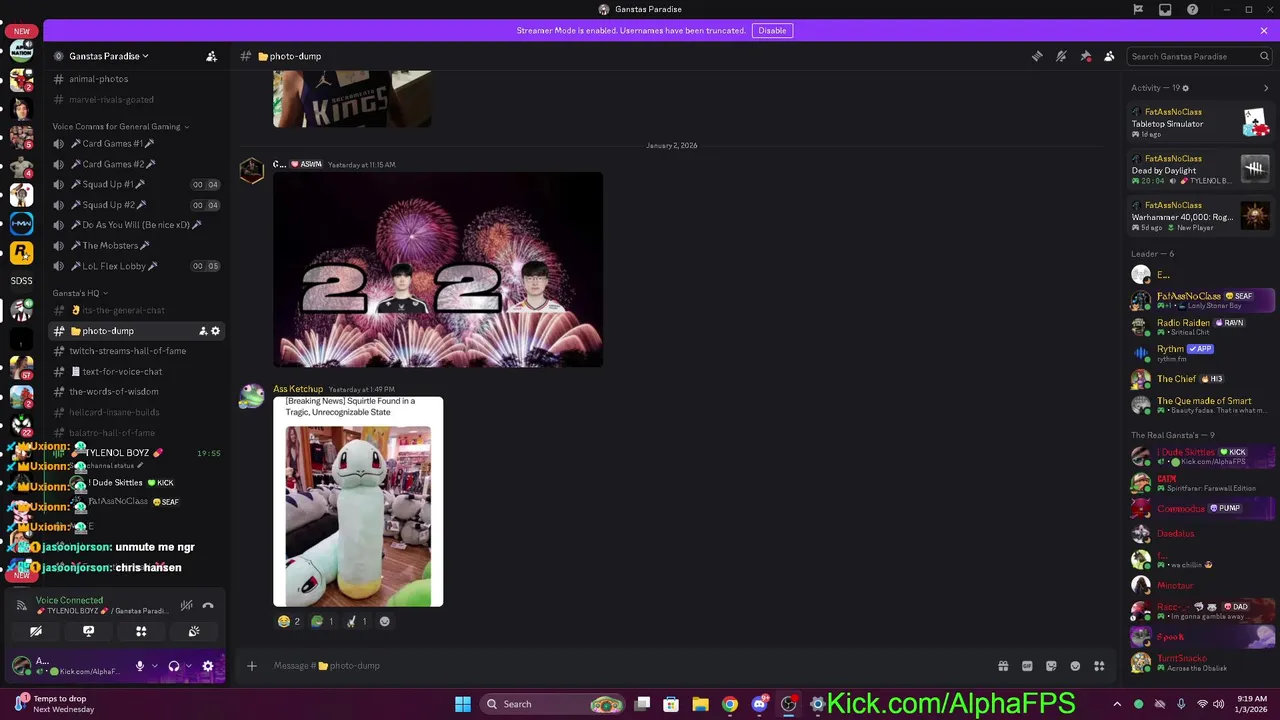Viewport: 1280px width, 720px height.
Task: Start an Activity from voice panel
Action: click(141, 631)
